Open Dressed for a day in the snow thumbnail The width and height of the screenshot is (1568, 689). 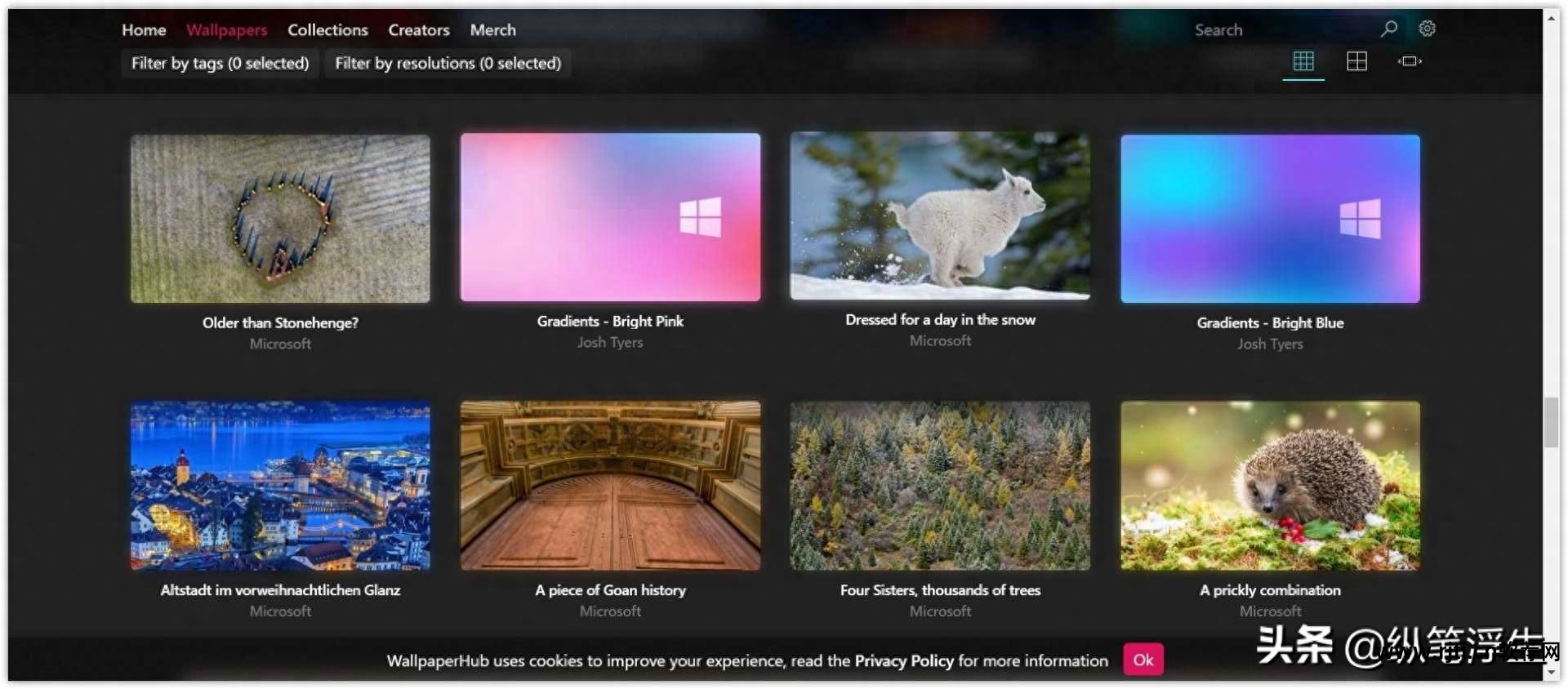pyautogui.click(x=940, y=216)
